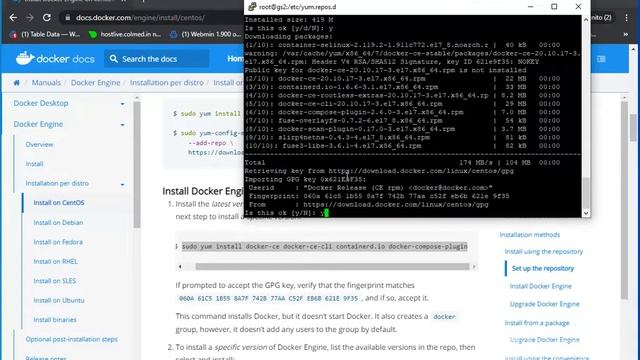Jump to Installation methods section

(529, 235)
